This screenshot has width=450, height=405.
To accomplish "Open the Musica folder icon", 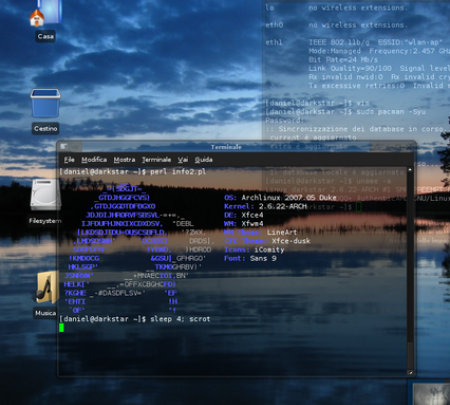I will 47,288.
